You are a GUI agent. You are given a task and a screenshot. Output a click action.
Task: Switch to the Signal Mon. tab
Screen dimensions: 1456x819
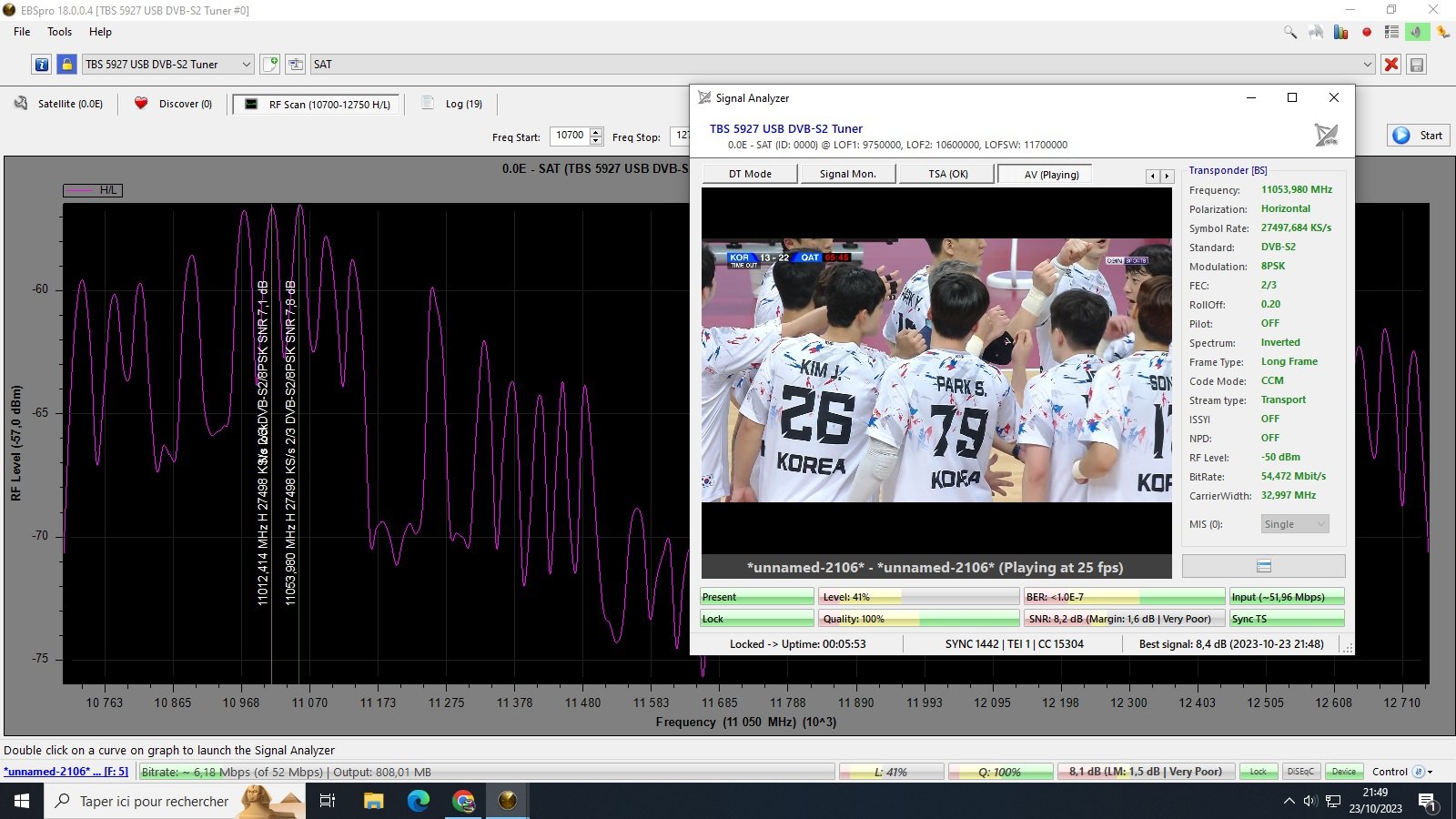(x=847, y=174)
